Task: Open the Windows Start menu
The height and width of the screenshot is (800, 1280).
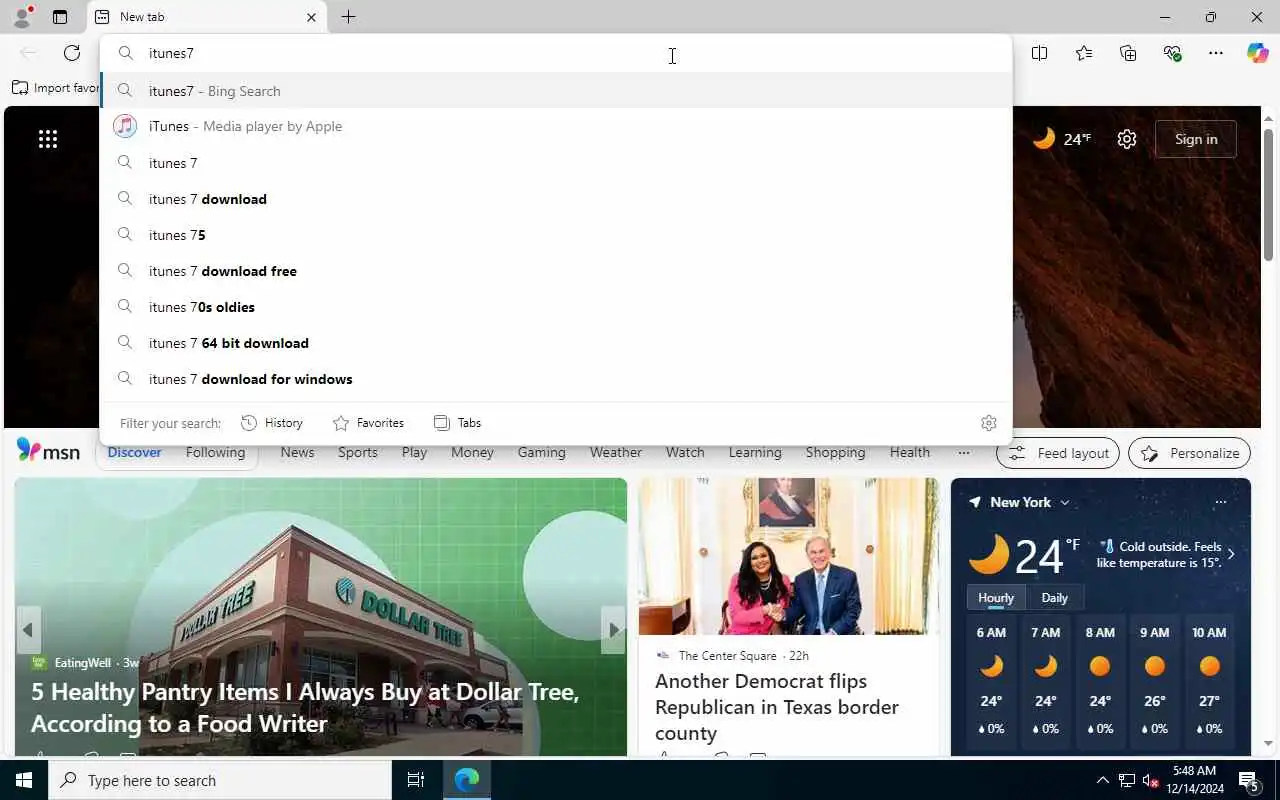Action: [x=24, y=780]
